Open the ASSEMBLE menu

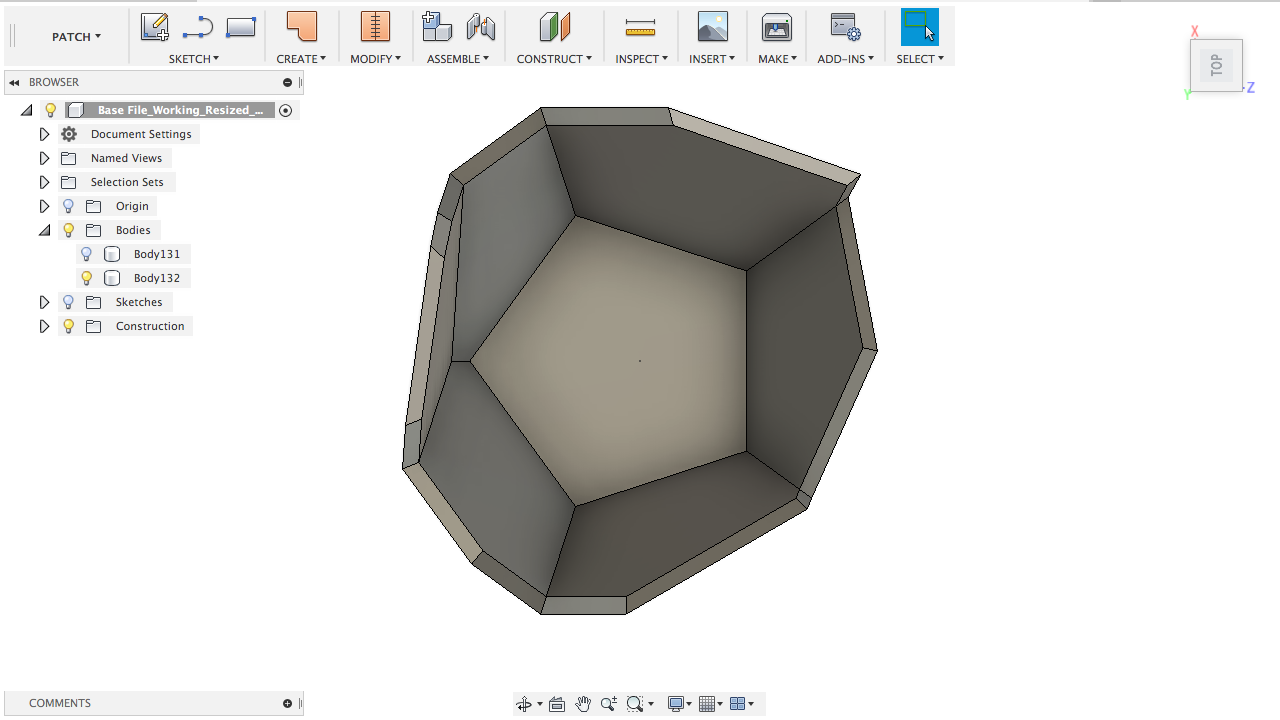(458, 59)
